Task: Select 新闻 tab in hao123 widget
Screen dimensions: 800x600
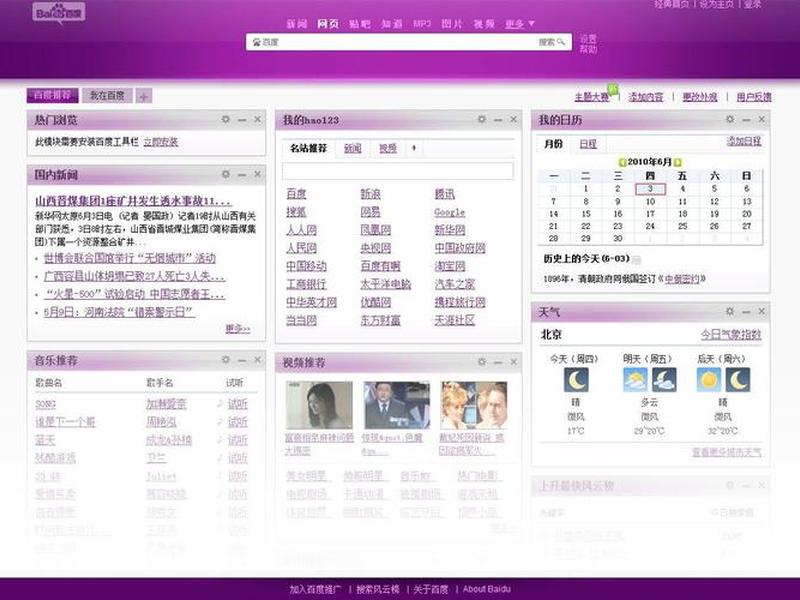Action: click(353, 148)
